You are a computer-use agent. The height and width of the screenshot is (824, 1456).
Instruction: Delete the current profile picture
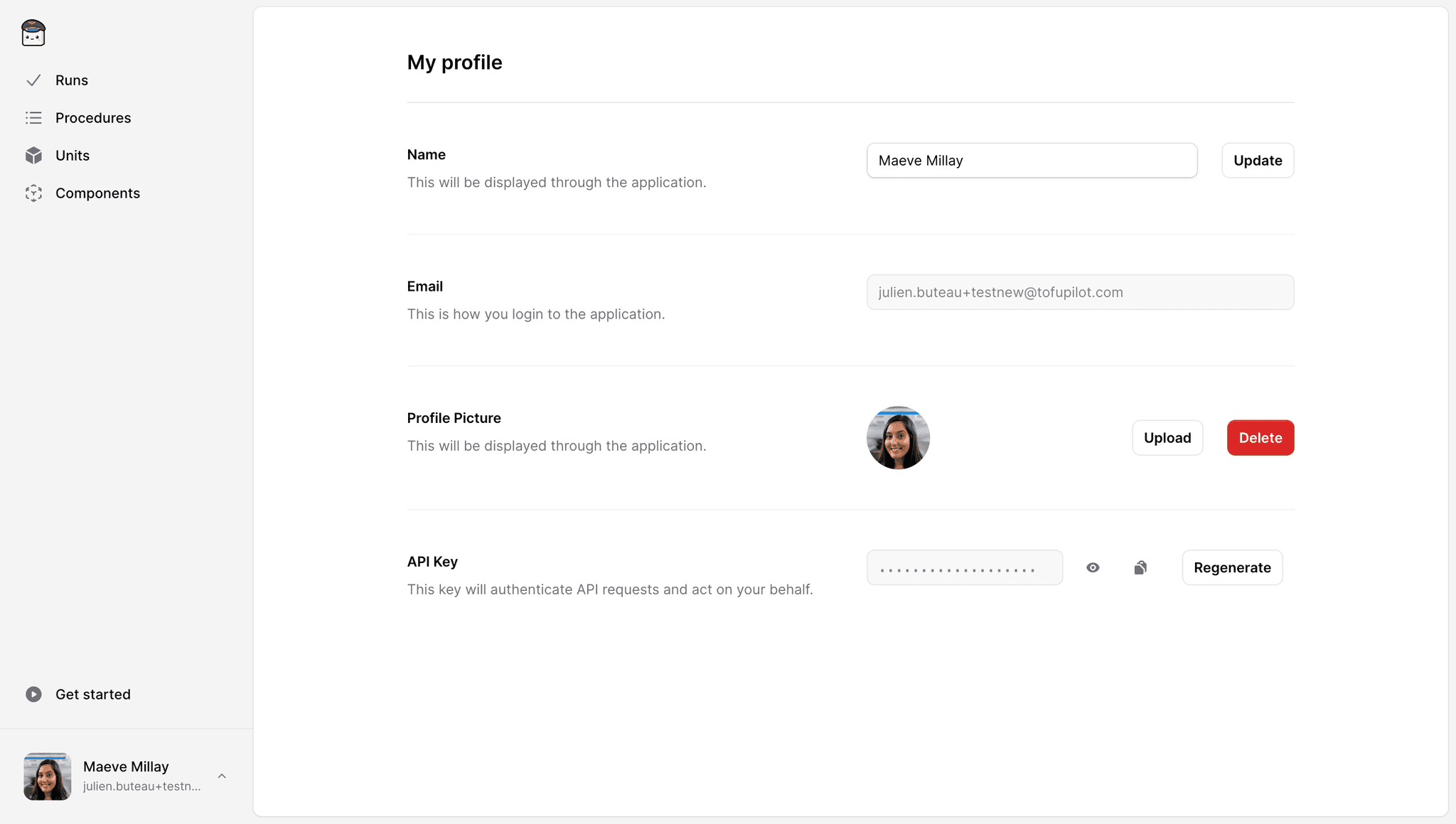point(1261,437)
